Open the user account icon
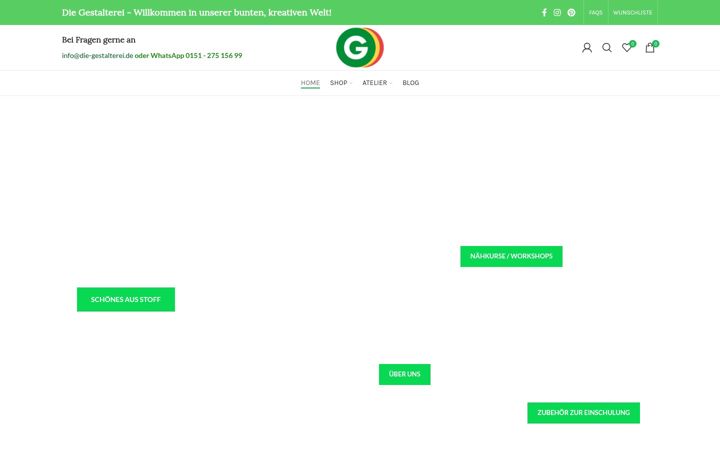This screenshot has width=720, height=450. click(x=587, y=48)
